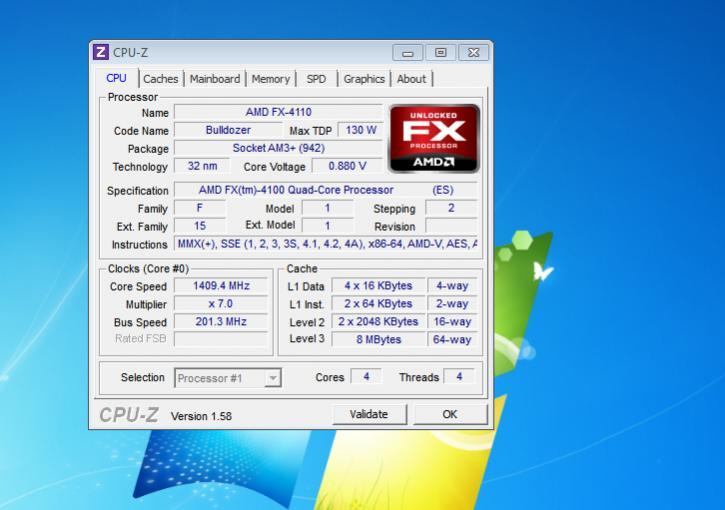Click the Level 3 value 8 MBytes
Viewport: 725px width, 510px height.
coord(378,339)
